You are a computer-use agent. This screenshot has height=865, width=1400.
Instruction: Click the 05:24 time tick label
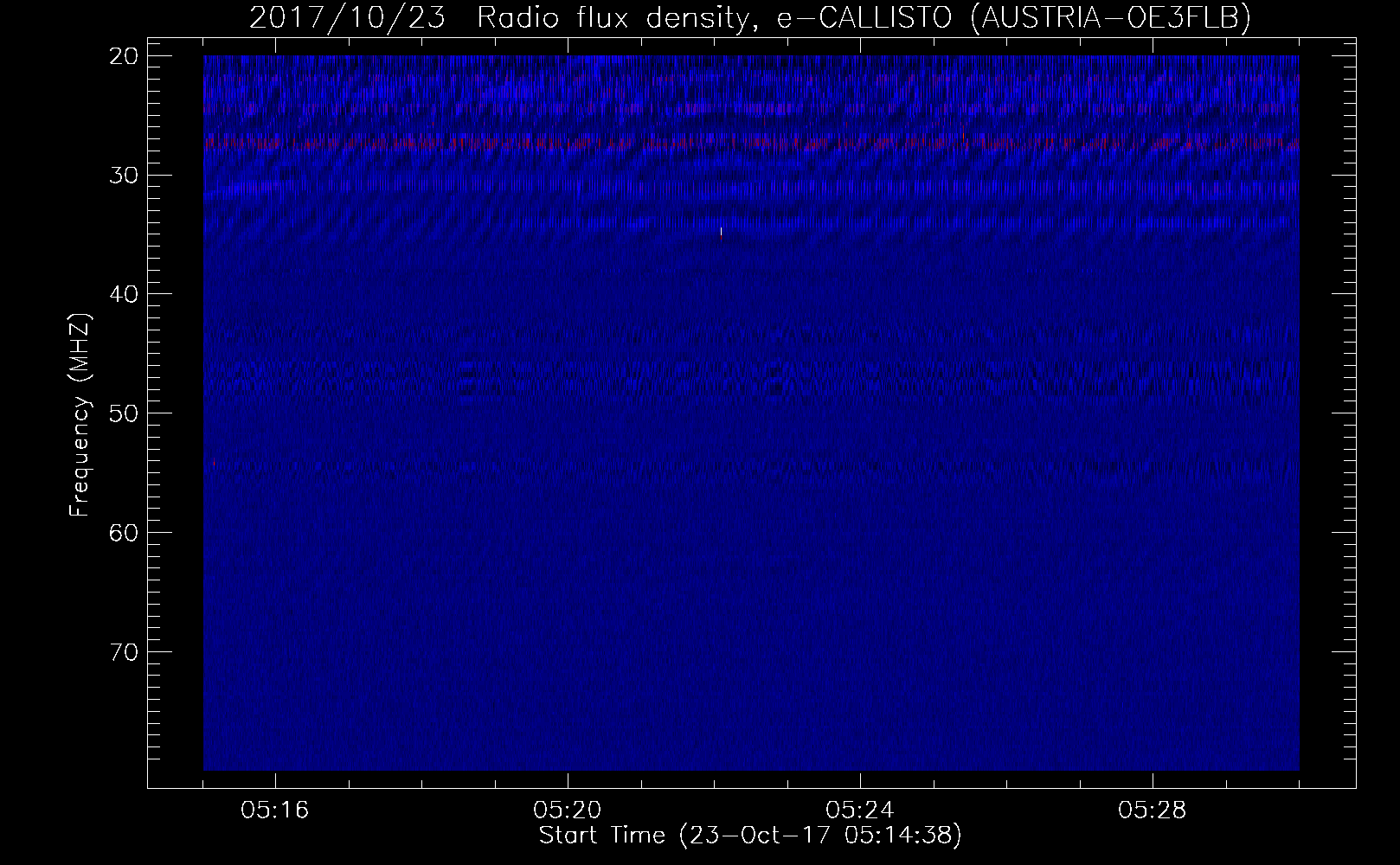click(x=860, y=811)
